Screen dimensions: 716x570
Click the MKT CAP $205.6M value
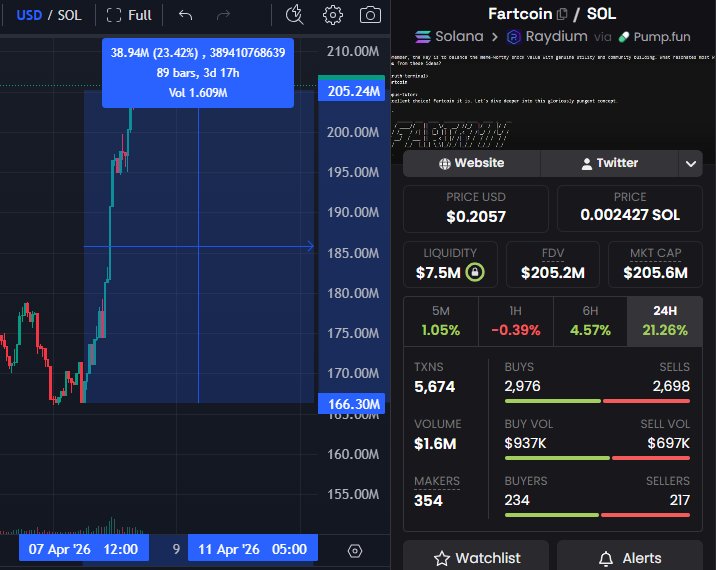tap(655, 273)
